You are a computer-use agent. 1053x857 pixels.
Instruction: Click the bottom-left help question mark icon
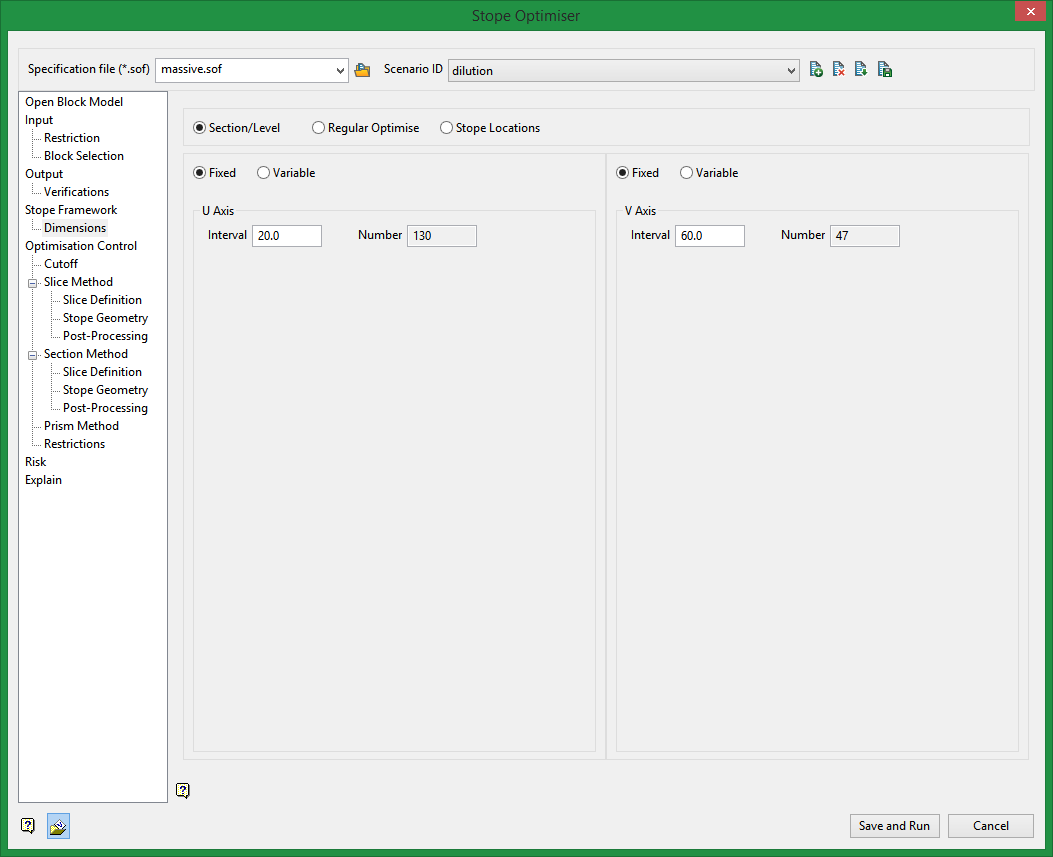point(28,826)
